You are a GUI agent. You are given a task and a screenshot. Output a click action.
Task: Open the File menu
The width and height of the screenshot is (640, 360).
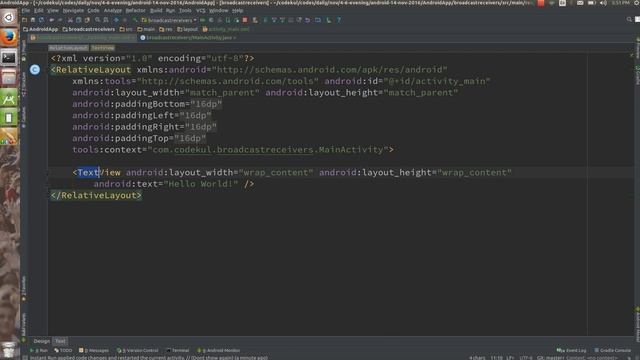(x=26, y=11)
